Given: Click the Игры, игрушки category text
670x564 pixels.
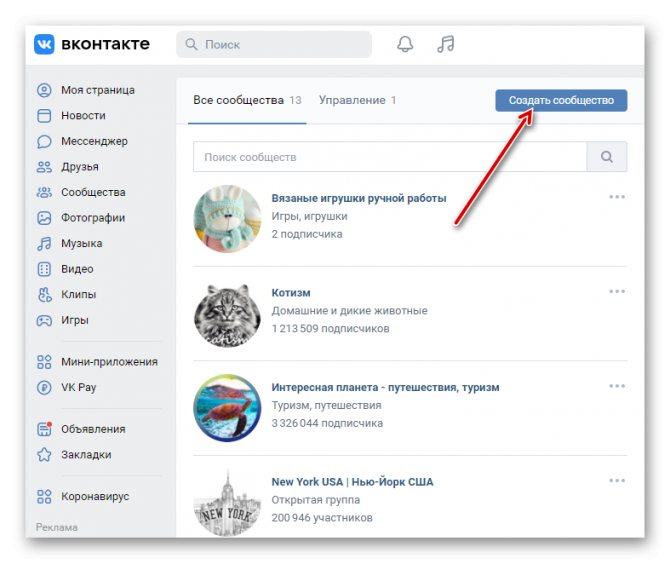Looking at the screenshot, I should point(309,216).
